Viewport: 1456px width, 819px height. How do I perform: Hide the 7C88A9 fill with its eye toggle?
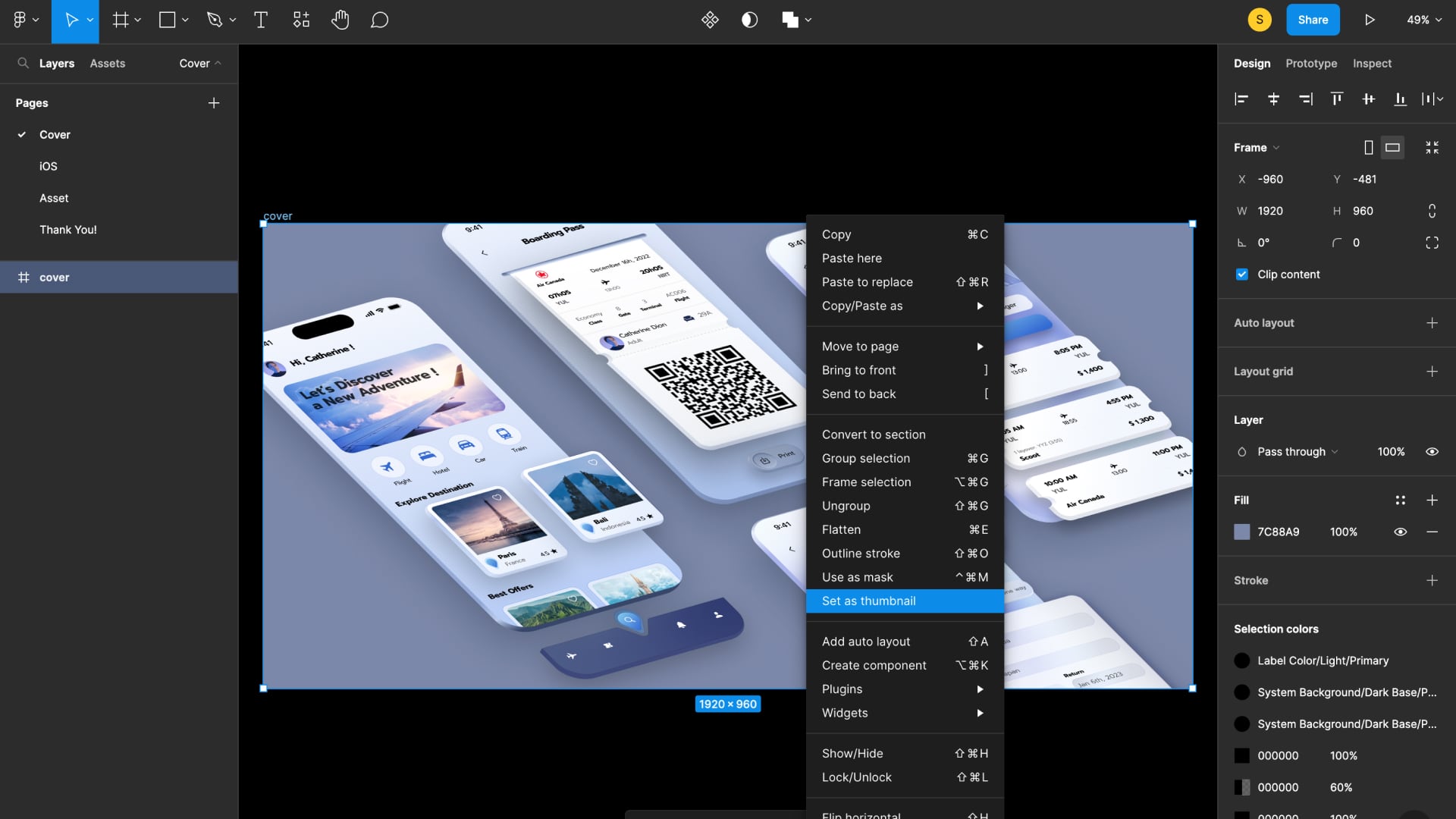tap(1399, 532)
